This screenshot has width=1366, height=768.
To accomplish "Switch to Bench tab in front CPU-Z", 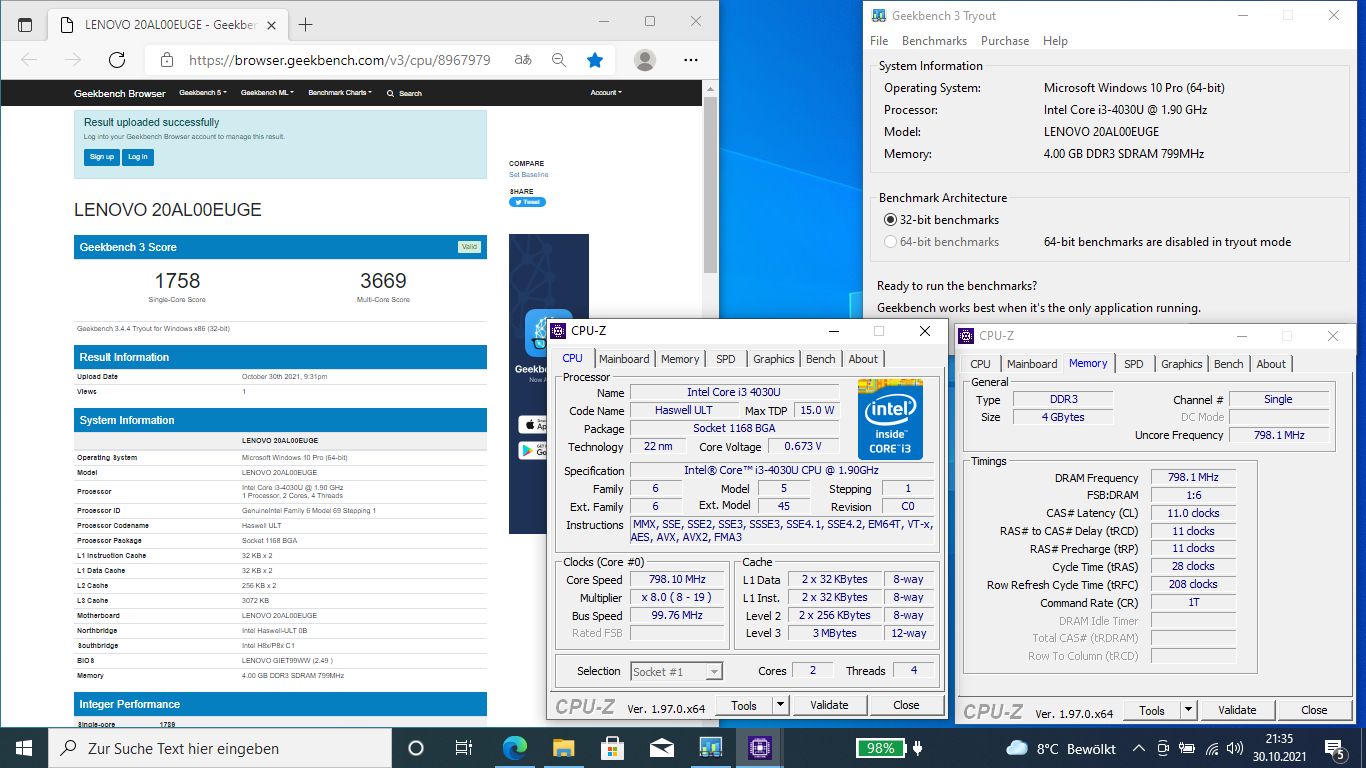I will pyautogui.click(x=821, y=359).
